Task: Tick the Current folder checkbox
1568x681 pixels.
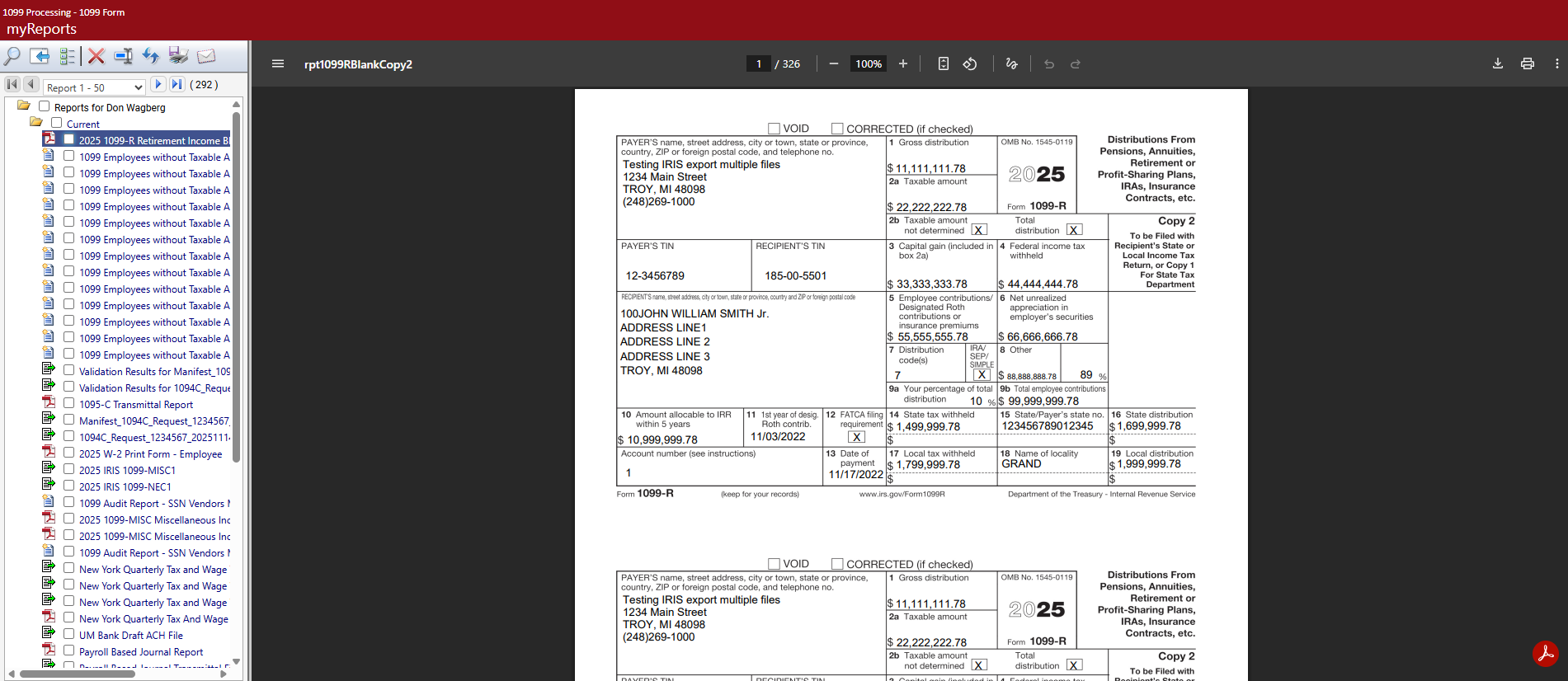Action: [57, 123]
